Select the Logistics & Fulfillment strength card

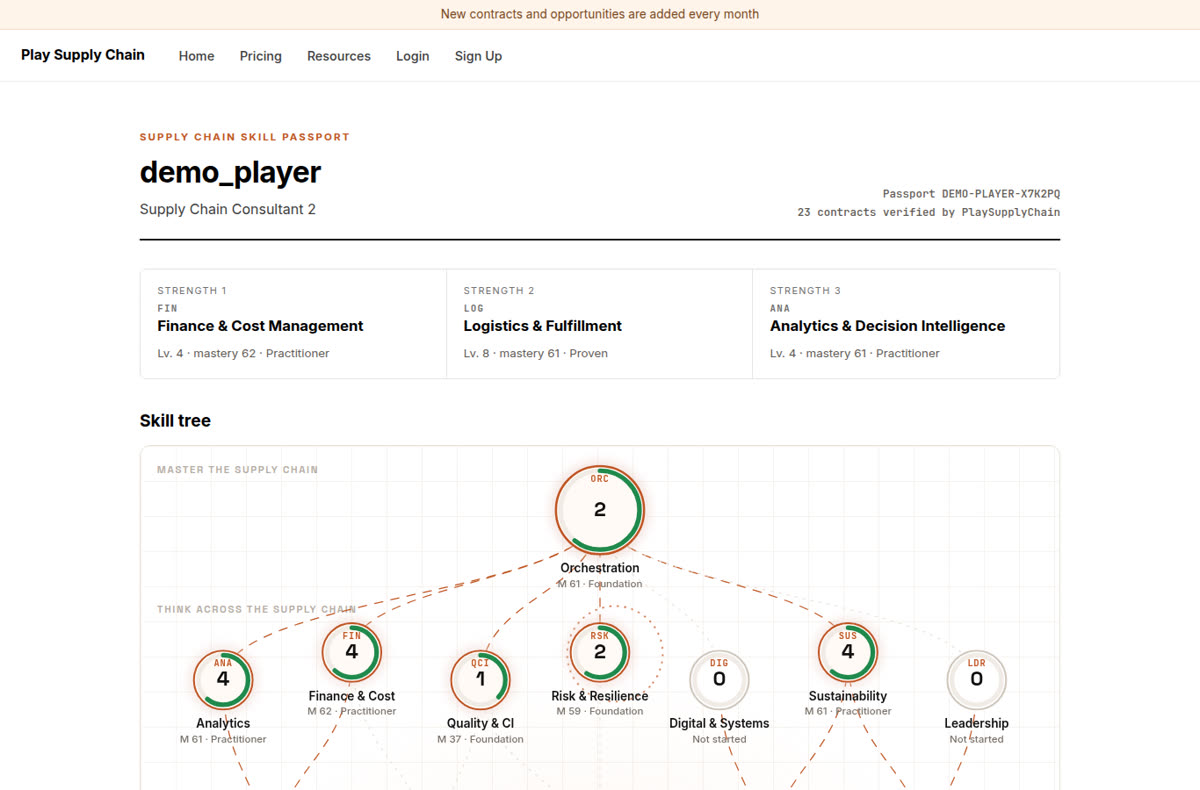coord(600,324)
